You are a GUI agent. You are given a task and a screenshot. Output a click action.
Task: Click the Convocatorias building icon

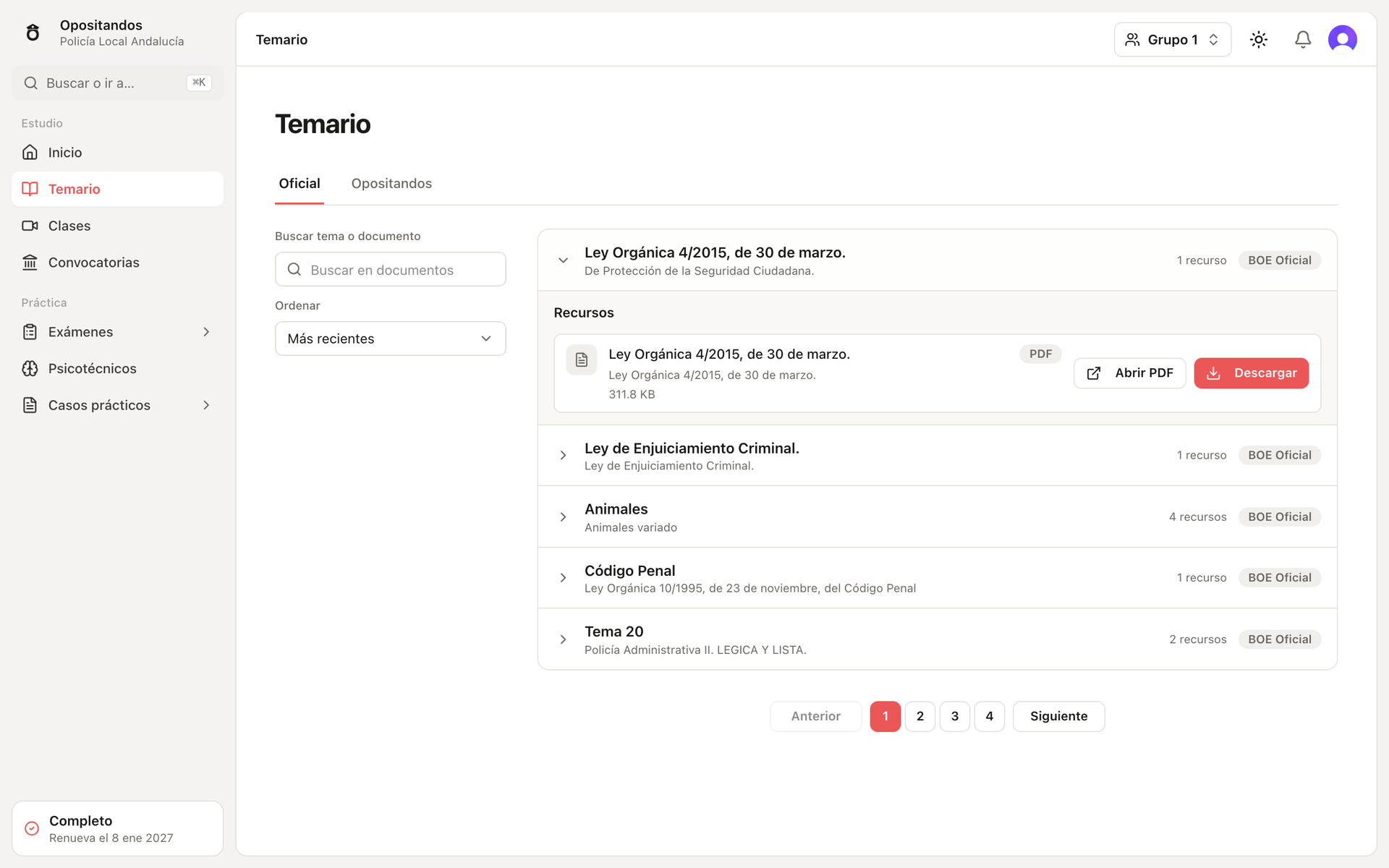tap(30, 263)
